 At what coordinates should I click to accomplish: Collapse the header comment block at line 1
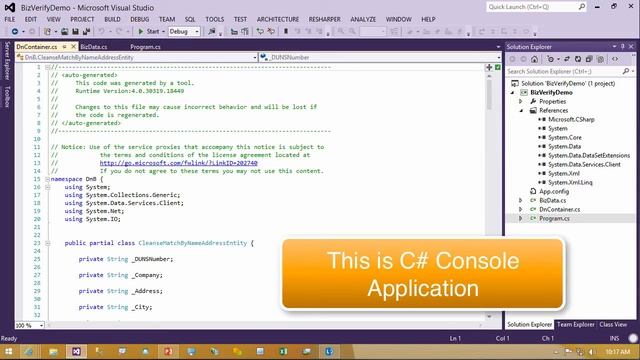coord(47,67)
